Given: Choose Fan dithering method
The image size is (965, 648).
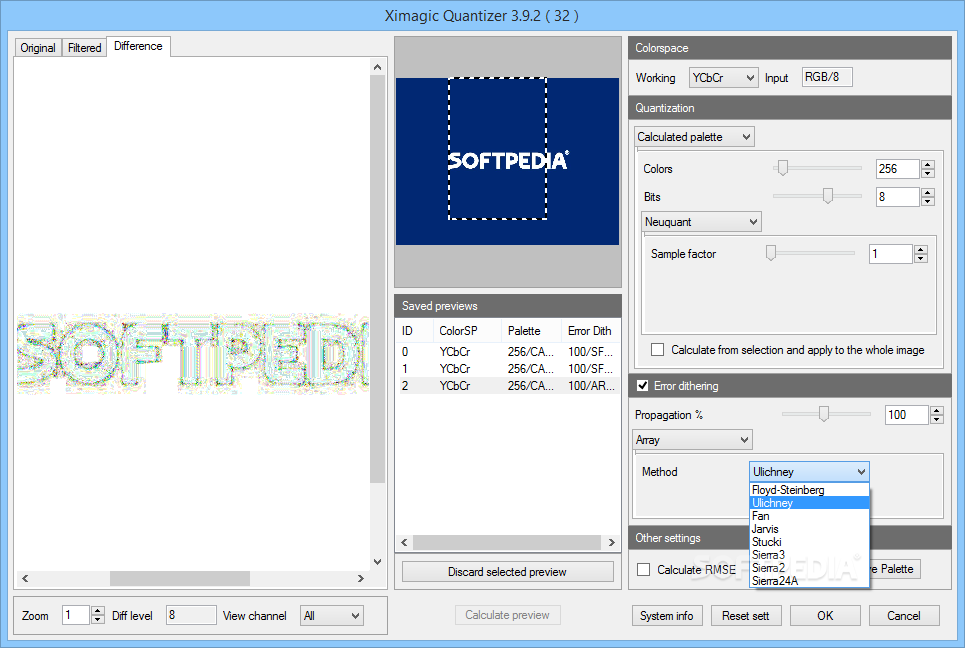Looking at the screenshot, I should (x=809, y=516).
